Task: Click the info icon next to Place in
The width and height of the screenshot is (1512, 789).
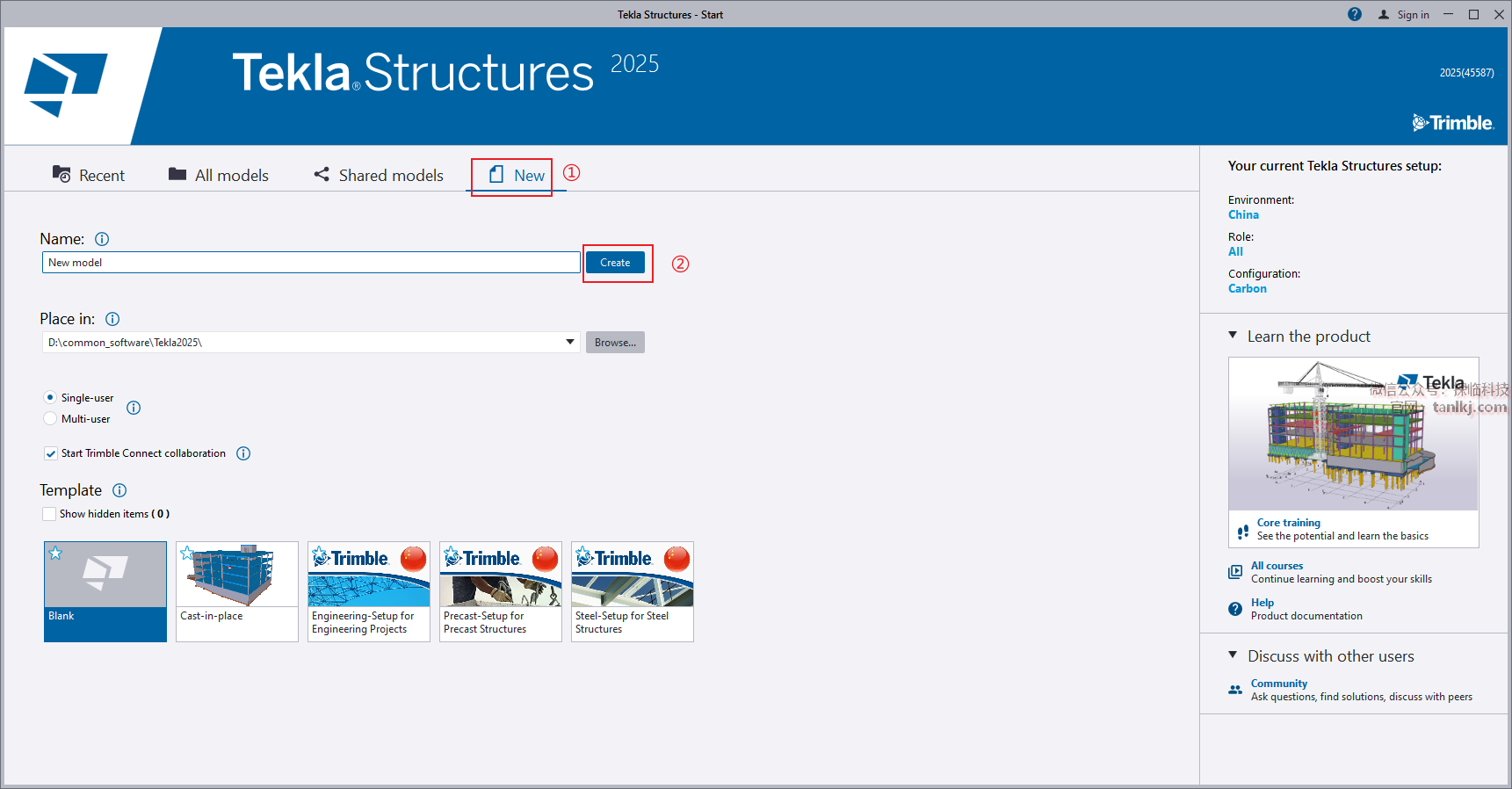Action: point(112,319)
